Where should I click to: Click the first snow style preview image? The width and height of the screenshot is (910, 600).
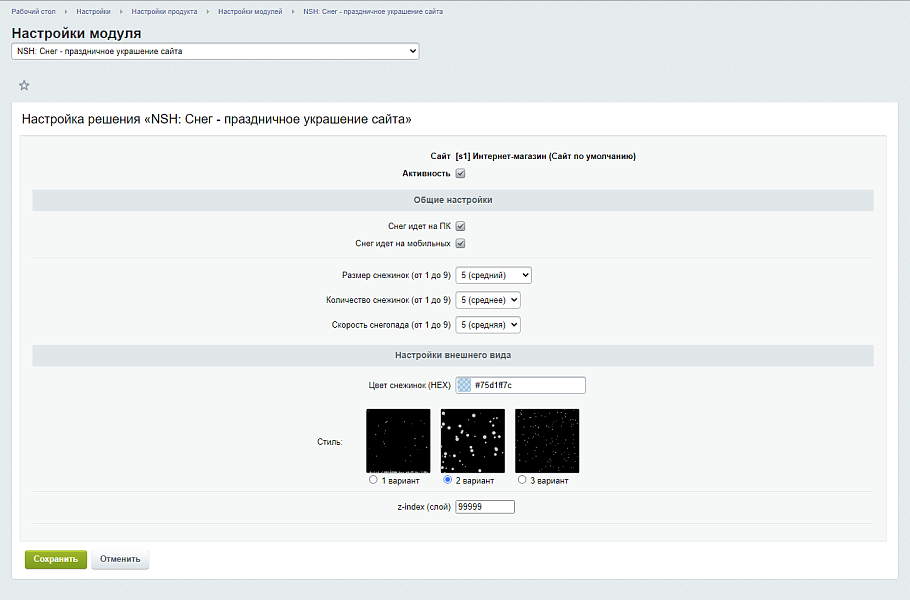[x=398, y=440]
